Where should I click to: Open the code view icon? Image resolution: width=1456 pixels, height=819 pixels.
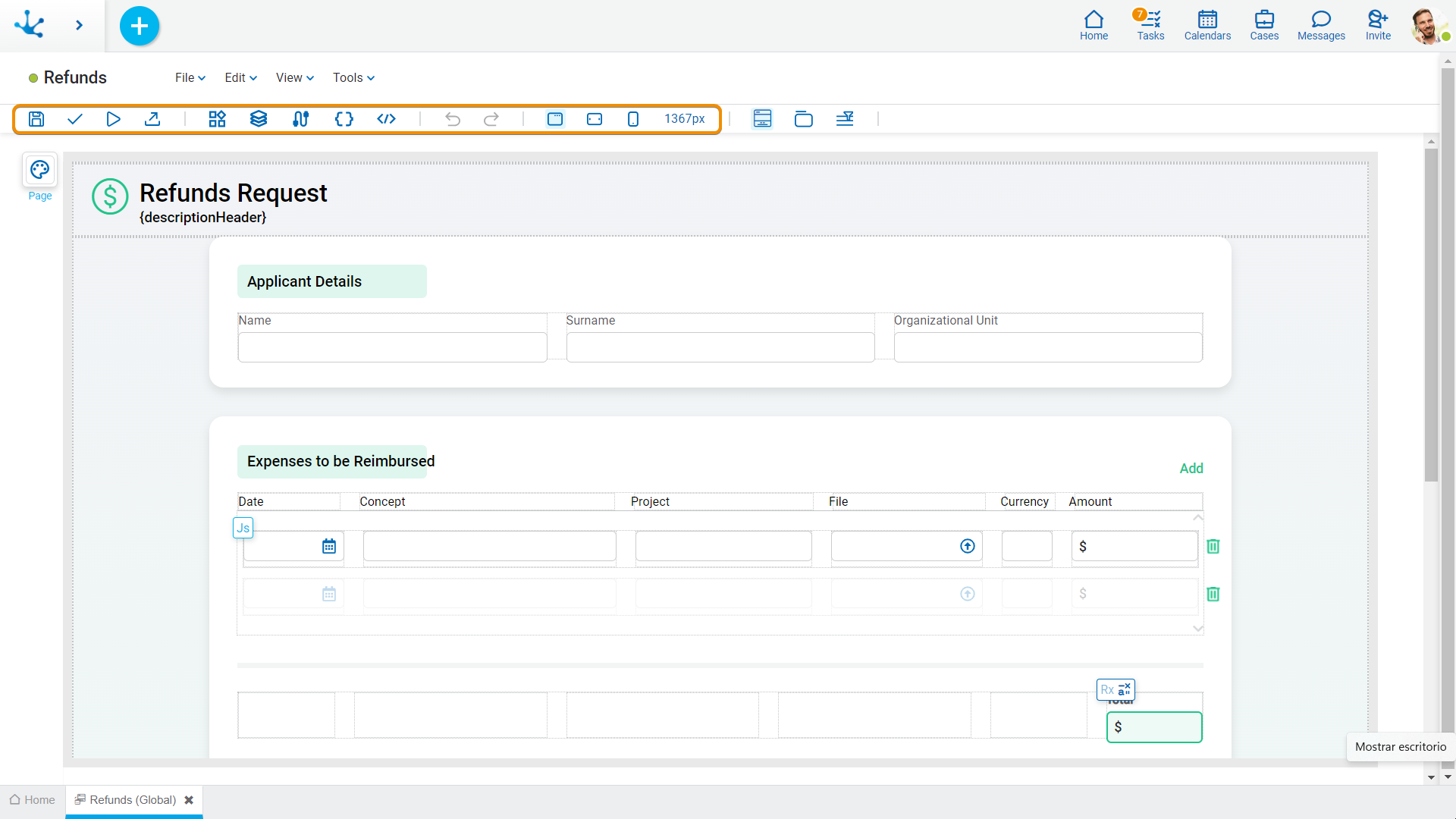(387, 119)
